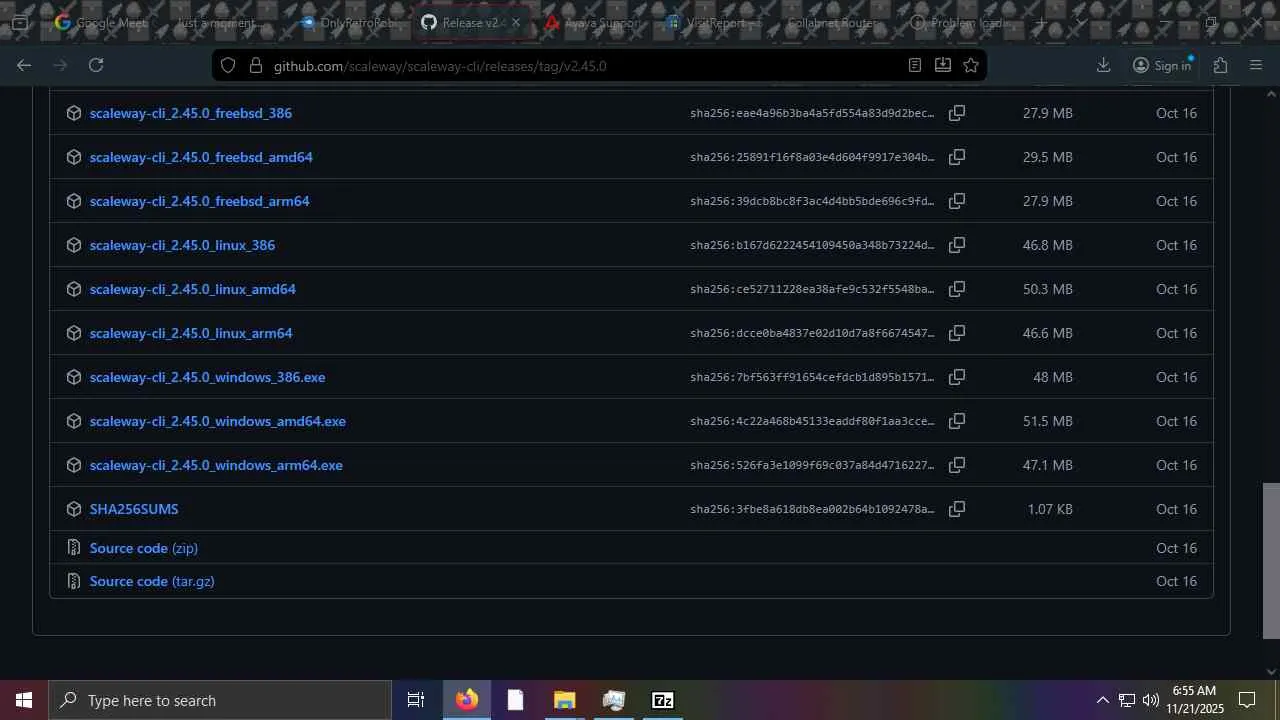The image size is (1280, 720).
Task: Open the Windows Start menu
Action: pyautogui.click(x=24, y=700)
